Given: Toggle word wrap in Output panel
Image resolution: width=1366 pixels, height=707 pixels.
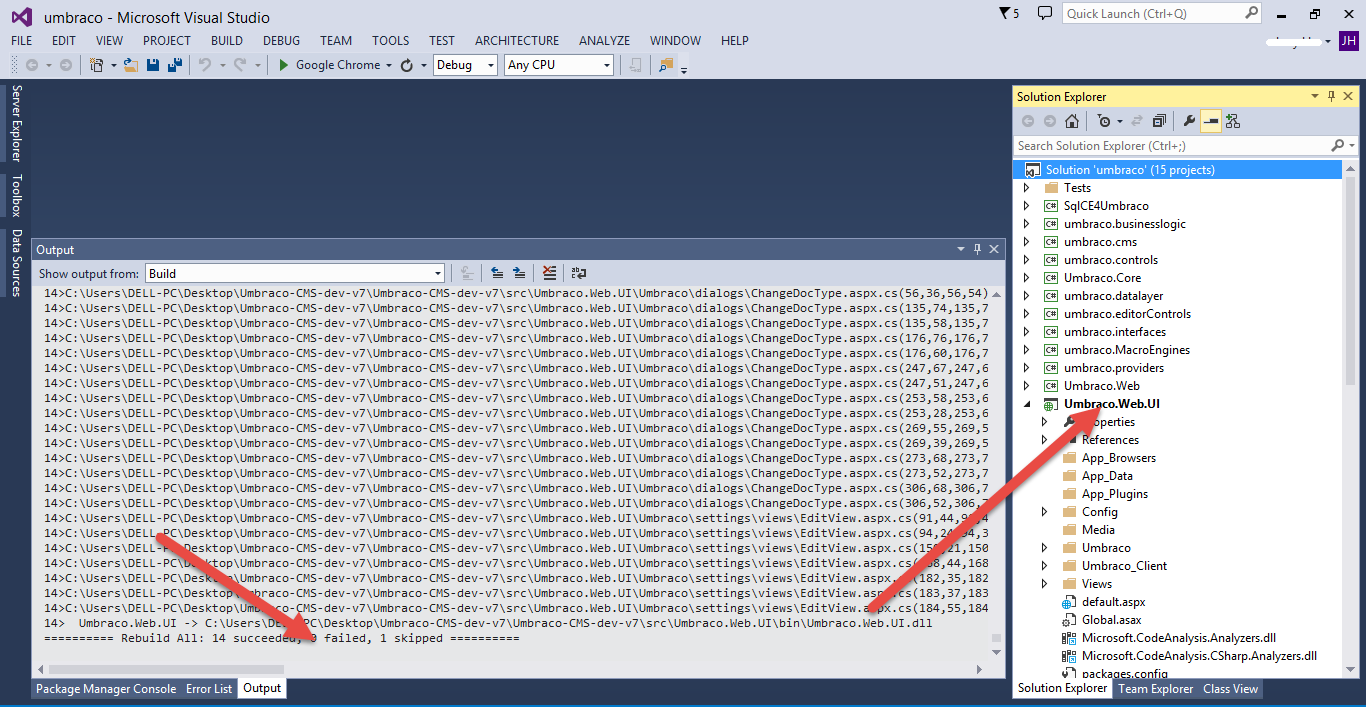Looking at the screenshot, I should pos(579,273).
